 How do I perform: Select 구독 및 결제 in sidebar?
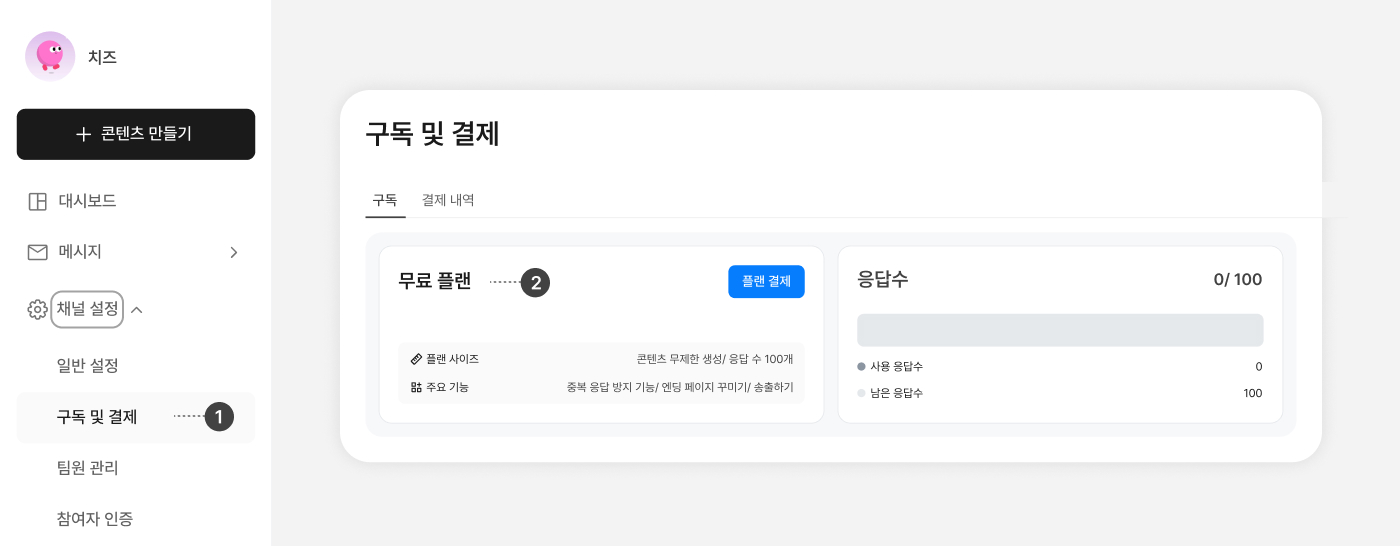click(x=97, y=417)
